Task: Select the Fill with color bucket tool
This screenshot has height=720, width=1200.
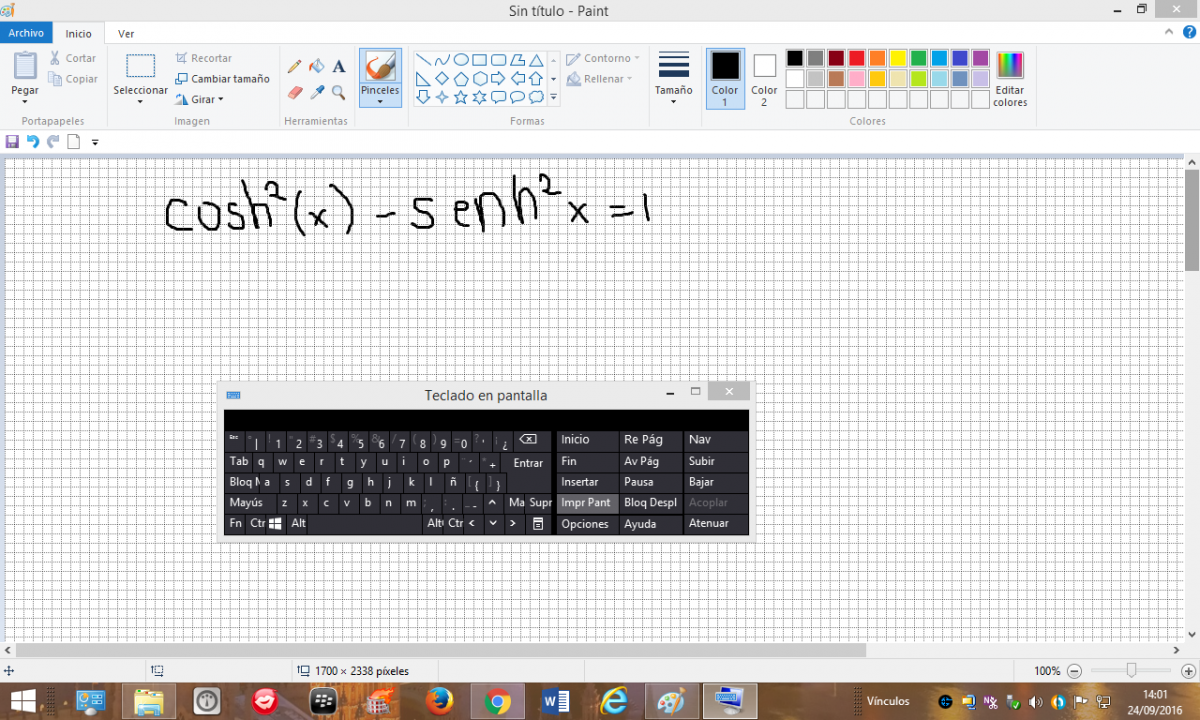Action: pos(317,67)
